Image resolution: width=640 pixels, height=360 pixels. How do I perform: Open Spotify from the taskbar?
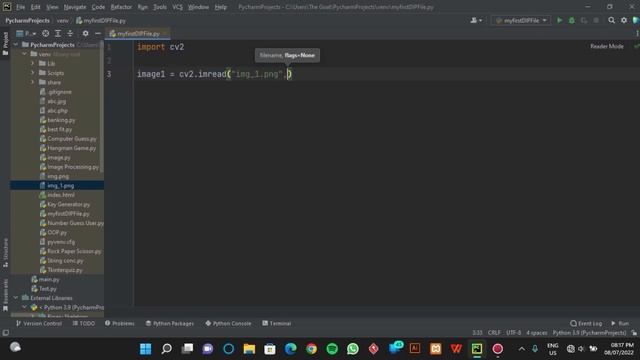coord(332,349)
